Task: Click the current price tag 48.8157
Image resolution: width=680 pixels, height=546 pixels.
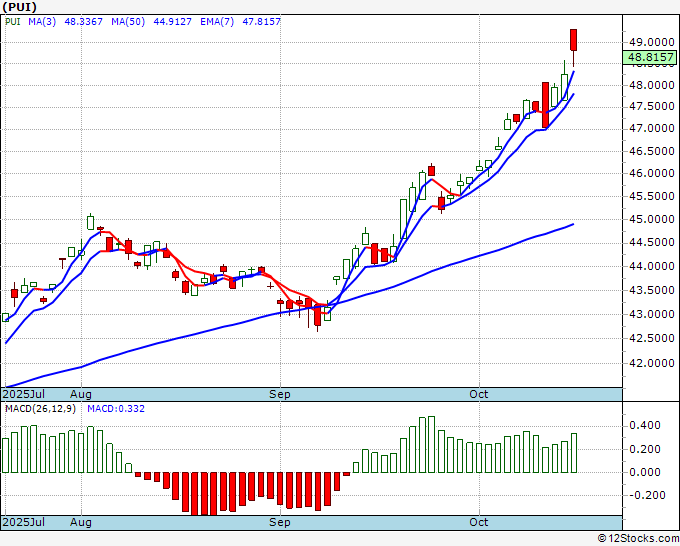Action: [x=650, y=57]
